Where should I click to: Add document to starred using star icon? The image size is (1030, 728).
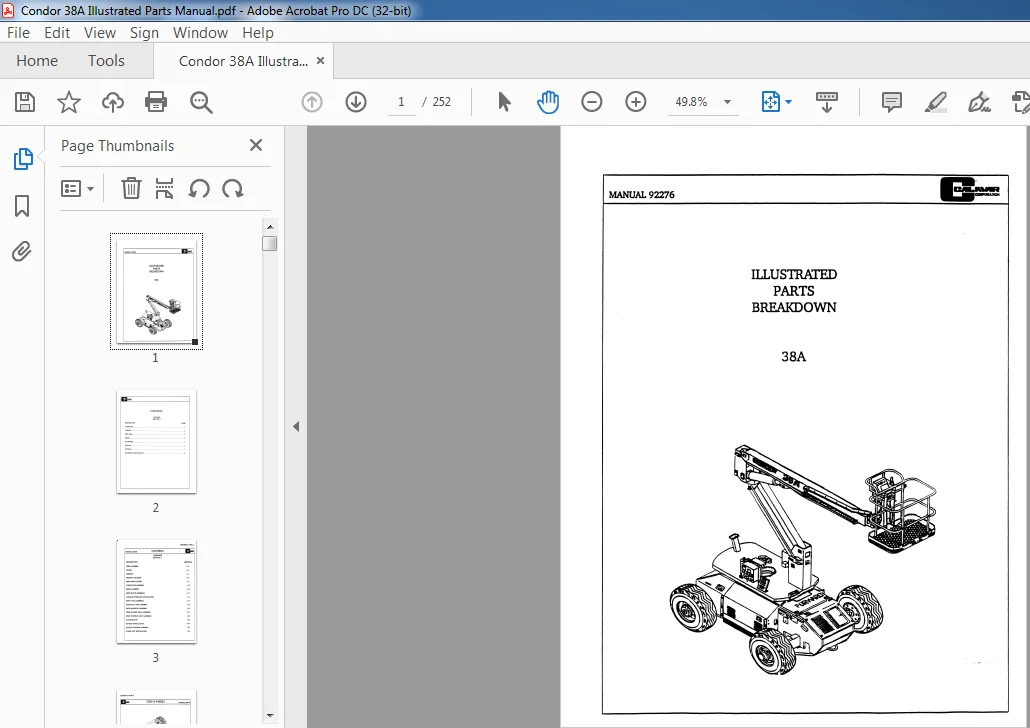tap(68, 102)
